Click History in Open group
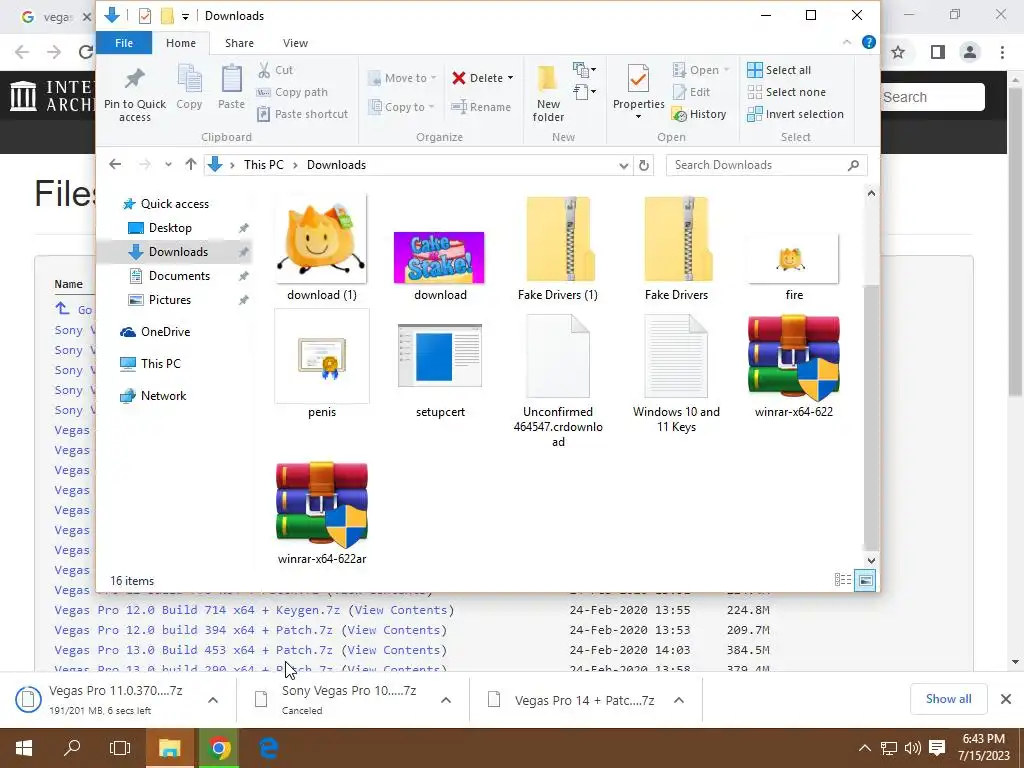Image resolution: width=1024 pixels, height=768 pixels. tap(699, 114)
